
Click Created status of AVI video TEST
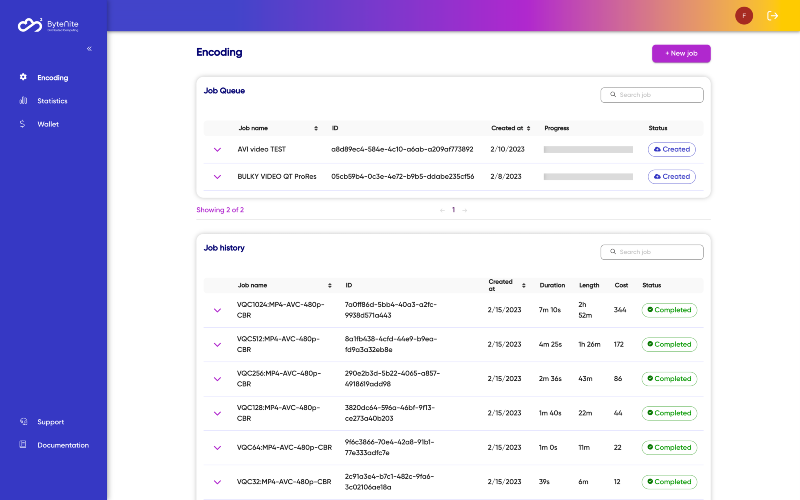[x=671, y=149]
